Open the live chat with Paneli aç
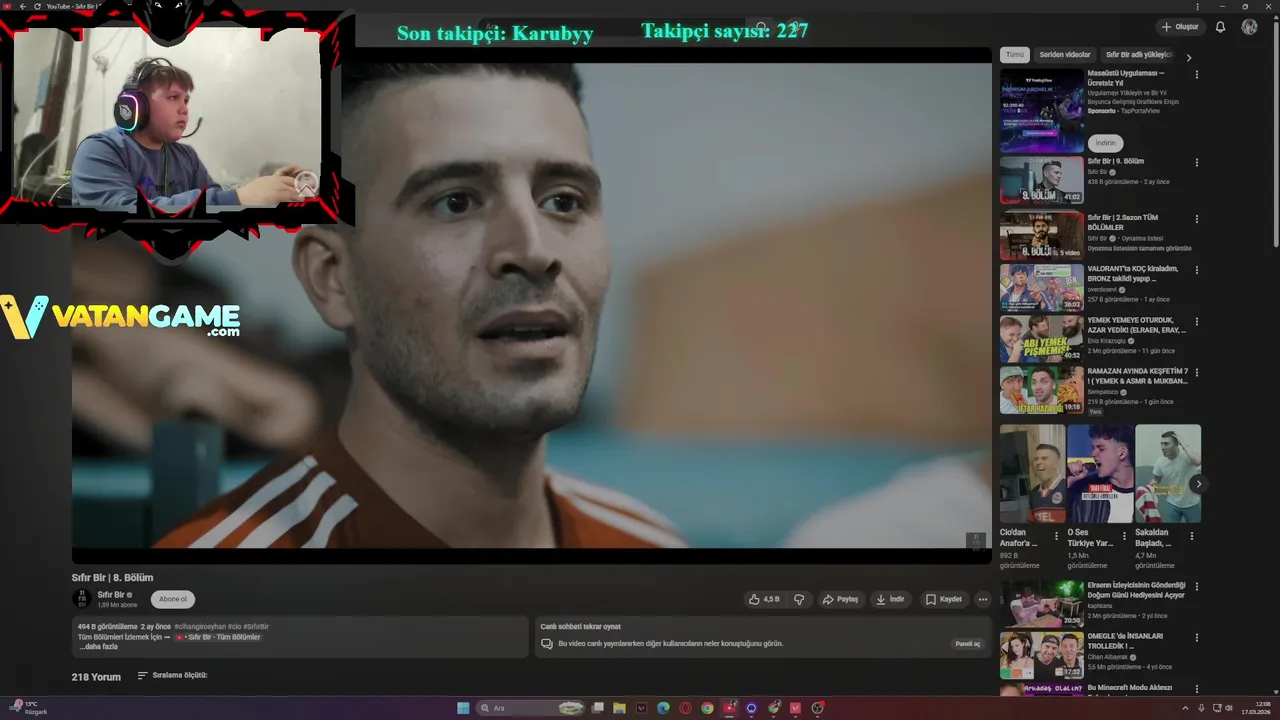1280x720 pixels. 968,644
